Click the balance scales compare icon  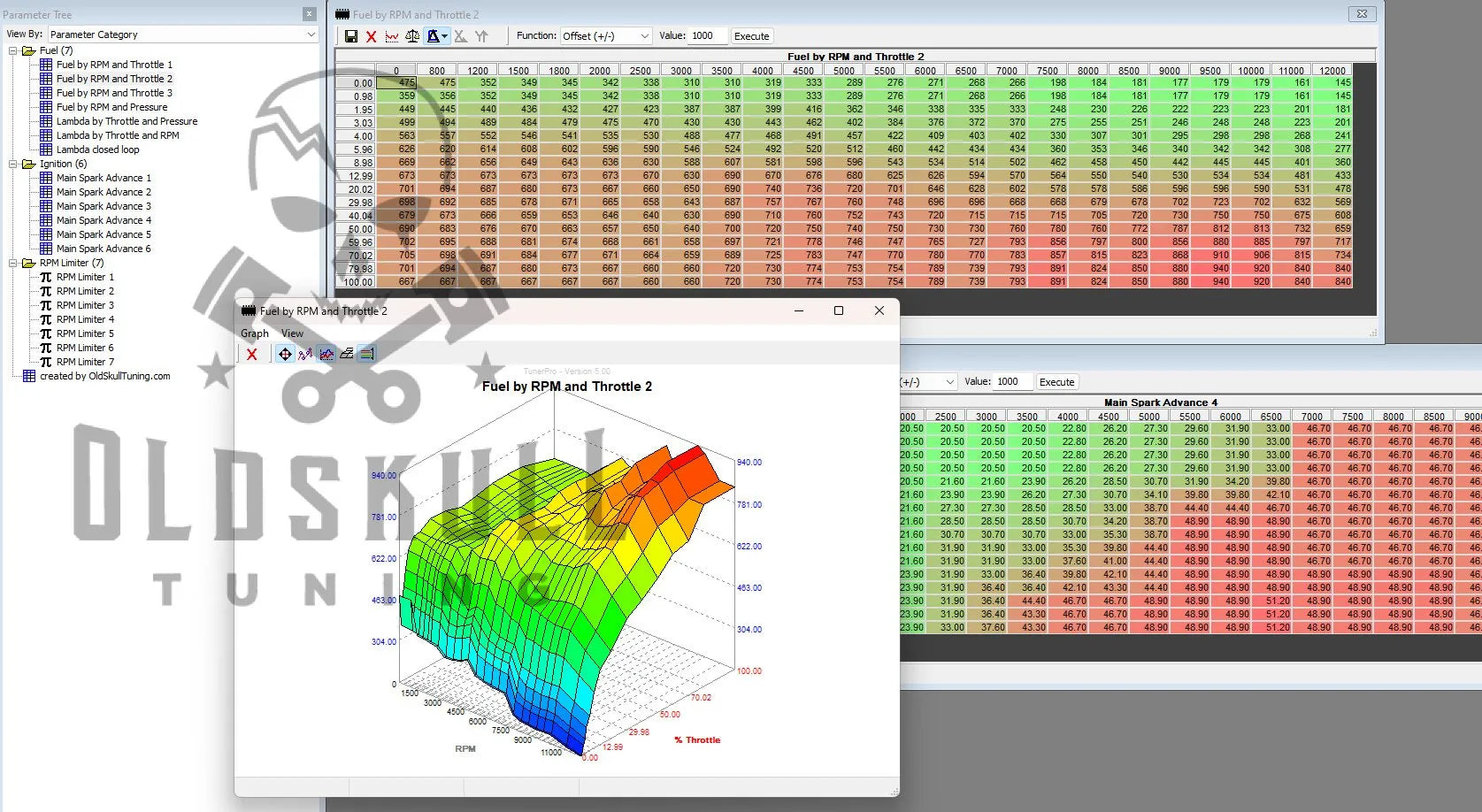point(412,36)
